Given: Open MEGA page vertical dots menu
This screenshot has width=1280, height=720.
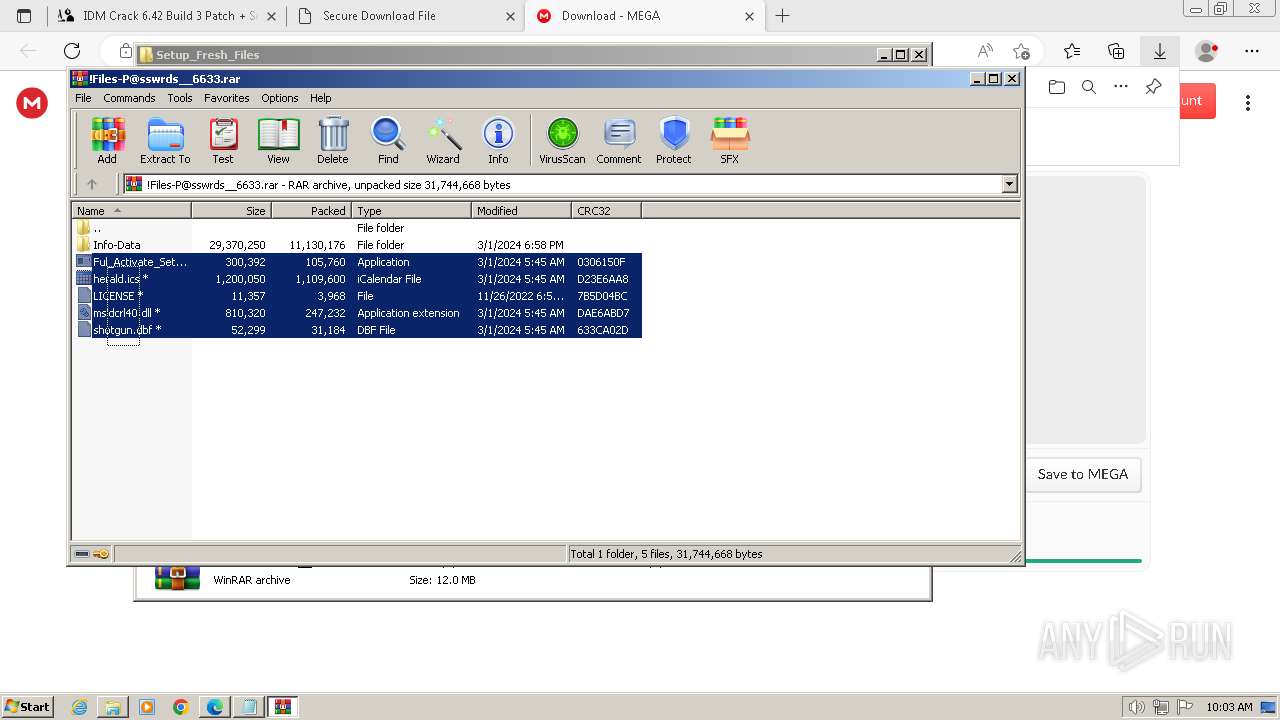Looking at the screenshot, I should tap(1248, 103).
